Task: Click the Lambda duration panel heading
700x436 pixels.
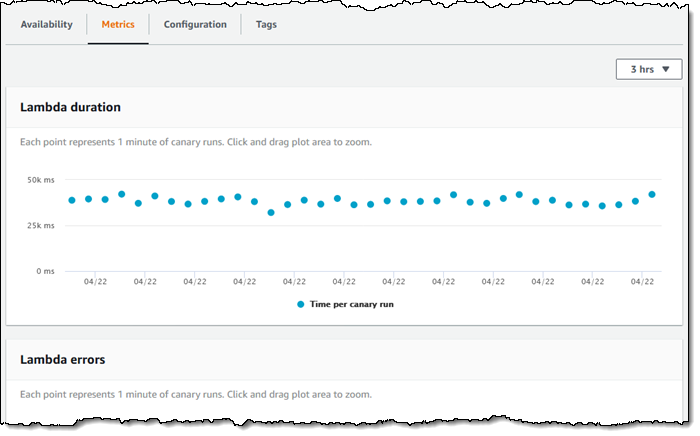Action: pos(70,106)
